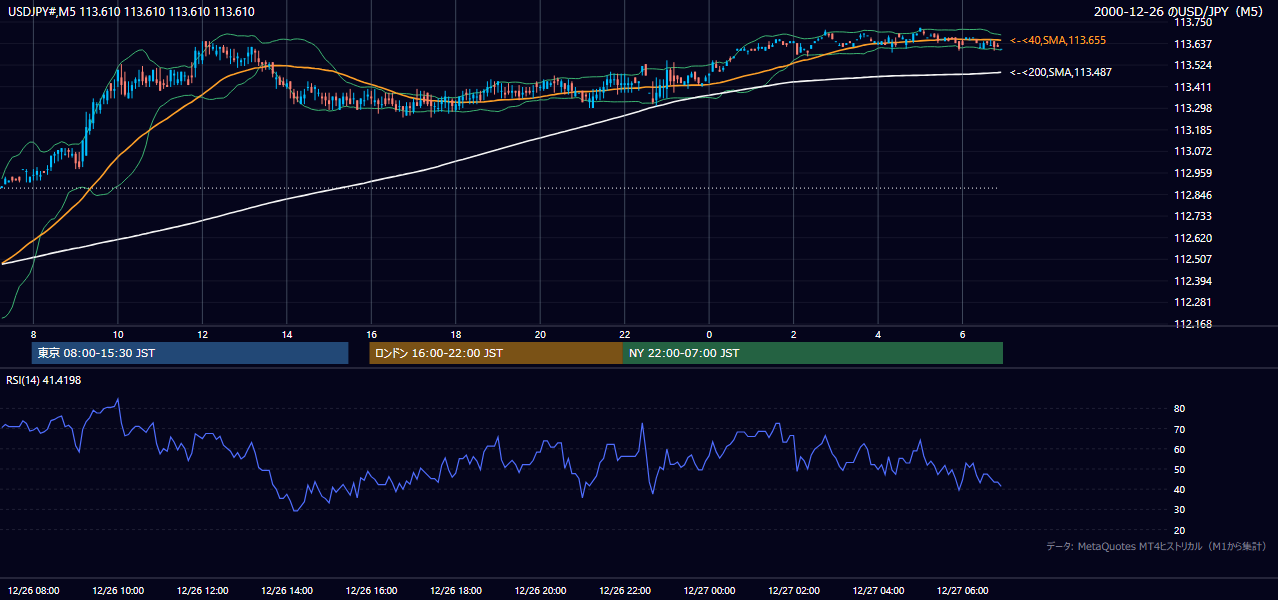Click price axis label 113.637
The image size is (1278, 600).
point(1194,44)
